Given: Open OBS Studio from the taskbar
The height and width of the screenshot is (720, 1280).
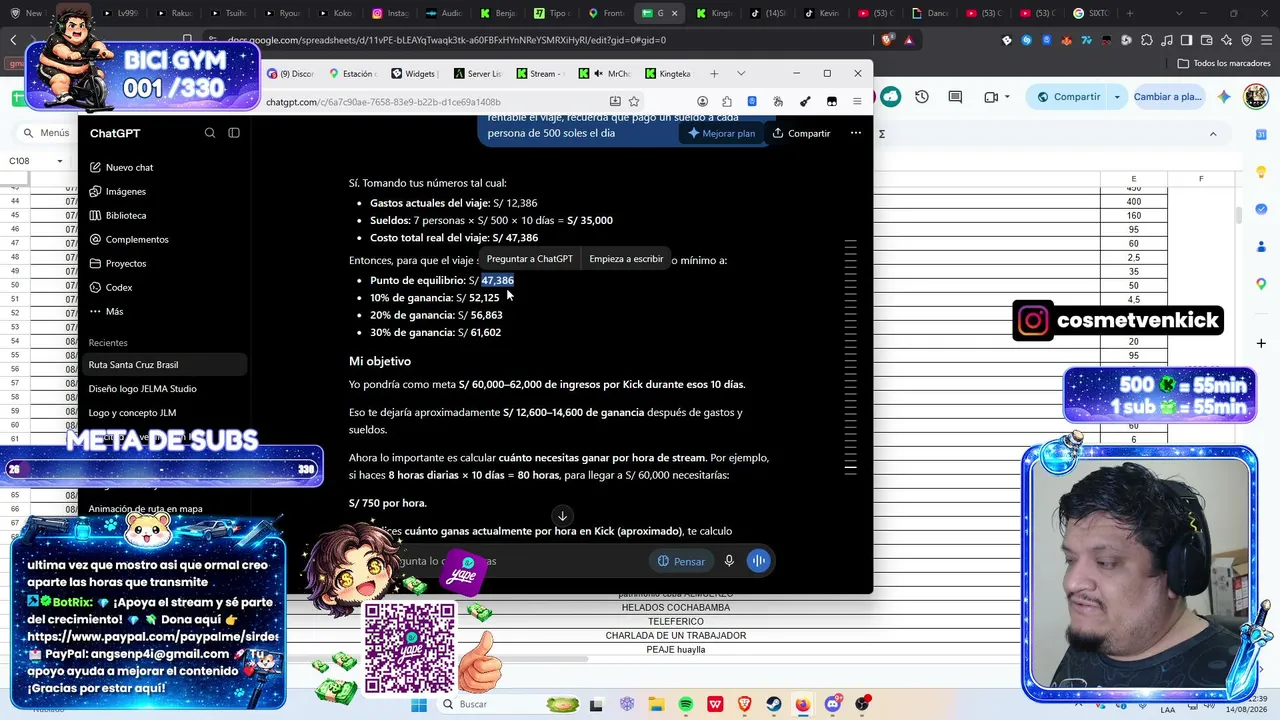Looking at the screenshot, I should pyautogui.click(x=862, y=705).
